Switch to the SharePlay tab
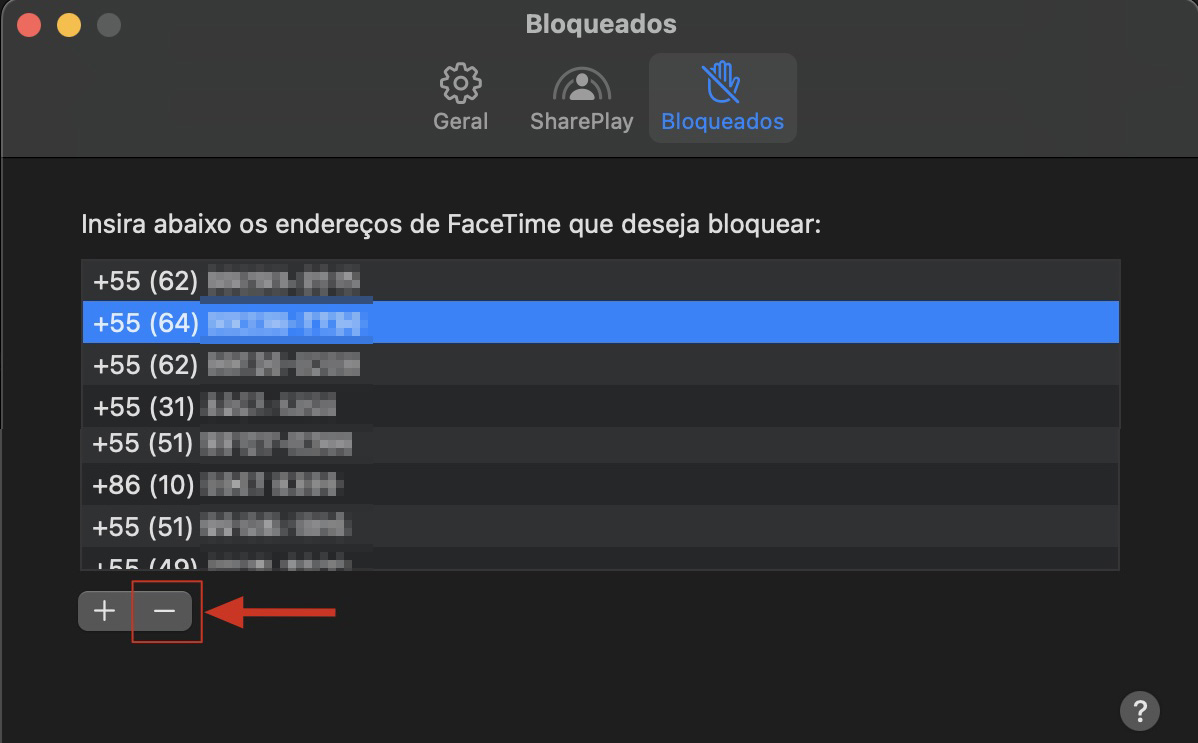This screenshot has height=743, width=1198. (x=580, y=121)
